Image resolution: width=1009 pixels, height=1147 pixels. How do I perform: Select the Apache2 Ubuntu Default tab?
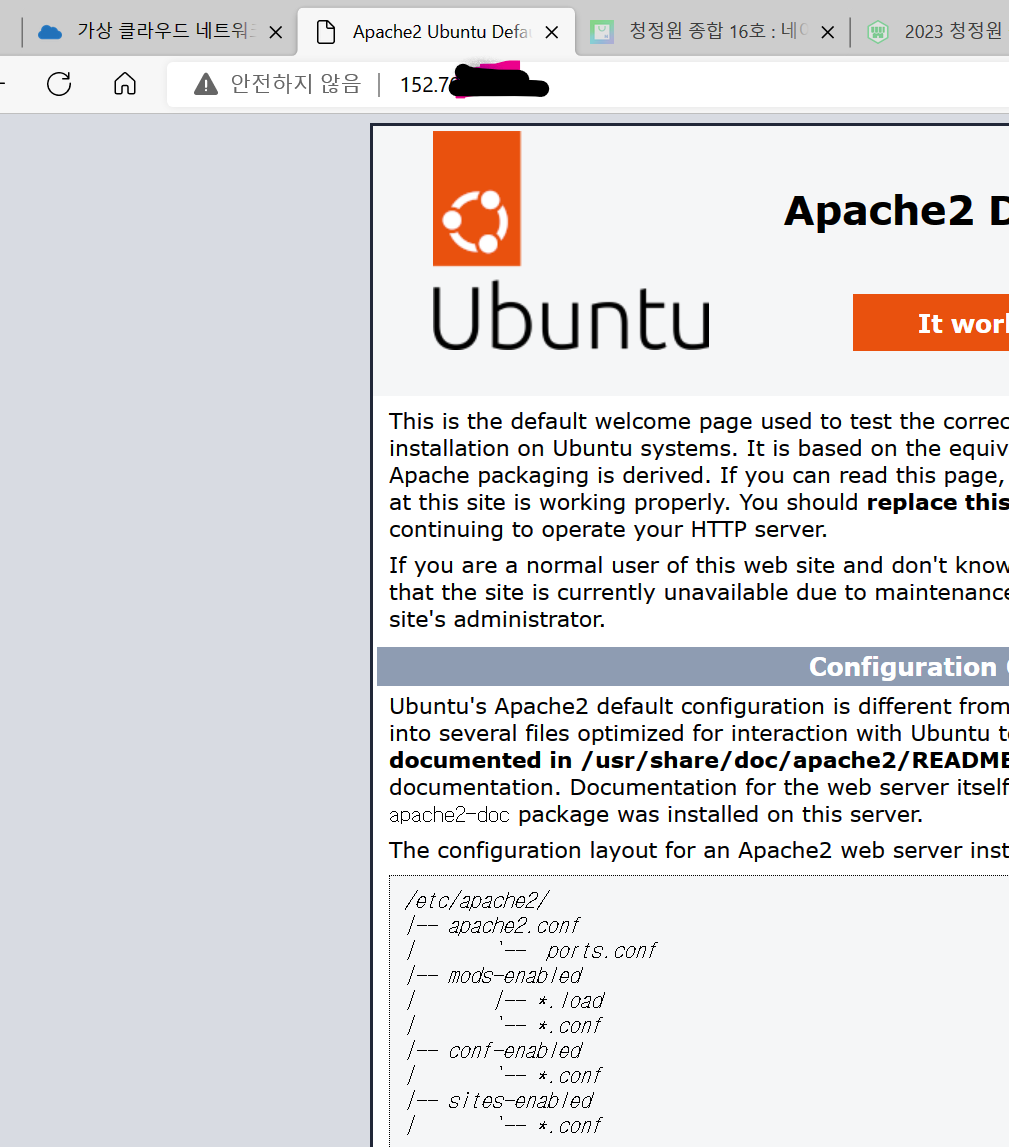(436, 31)
